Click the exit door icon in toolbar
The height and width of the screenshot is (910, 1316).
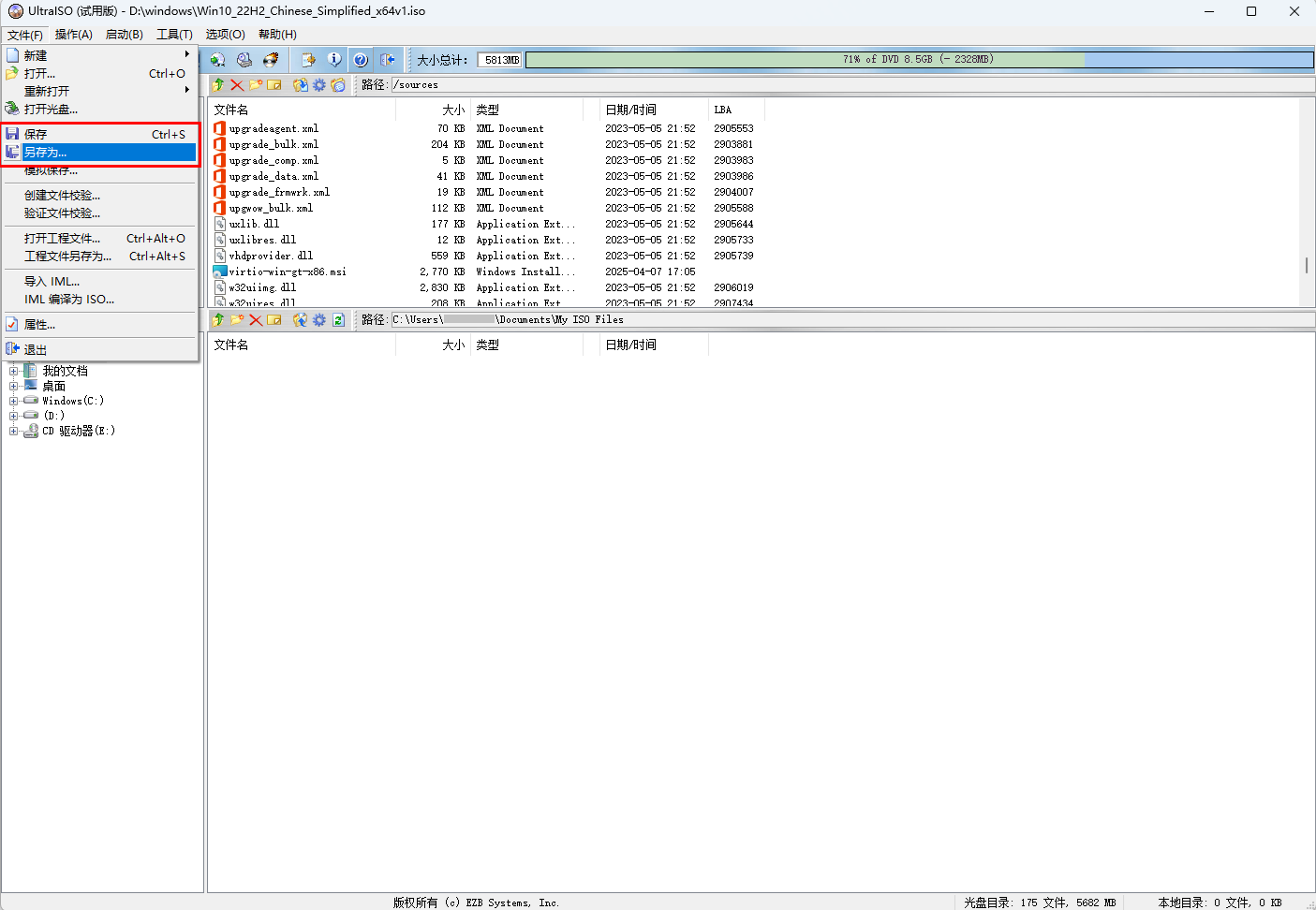(x=387, y=60)
